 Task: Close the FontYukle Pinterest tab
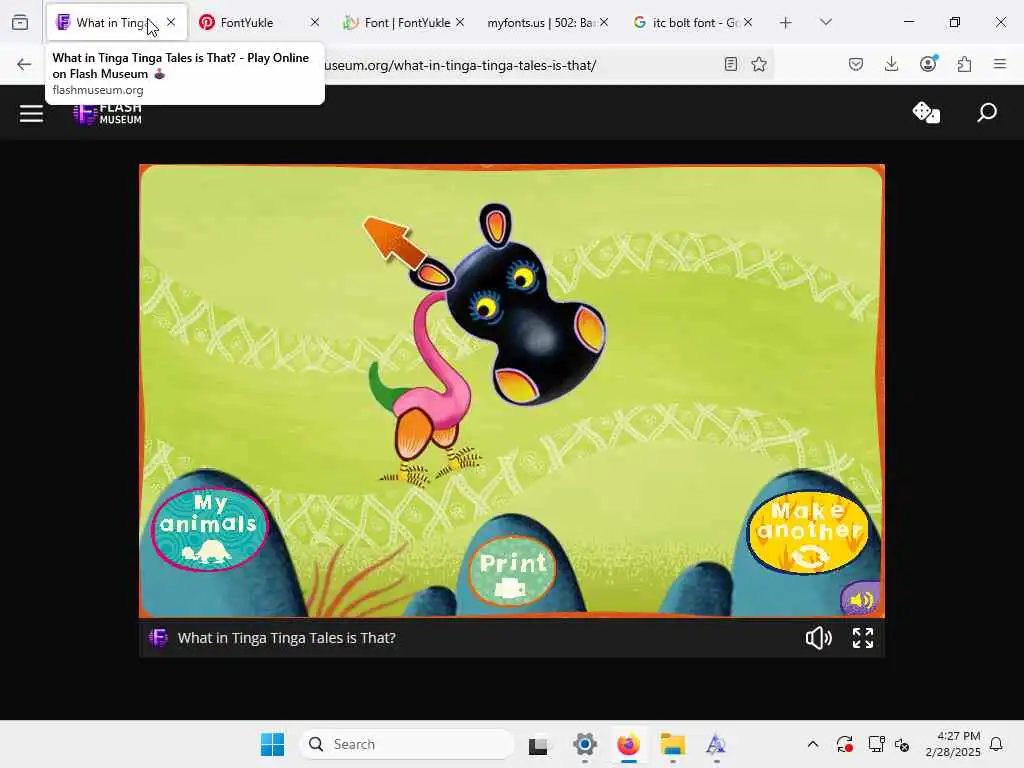click(315, 22)
